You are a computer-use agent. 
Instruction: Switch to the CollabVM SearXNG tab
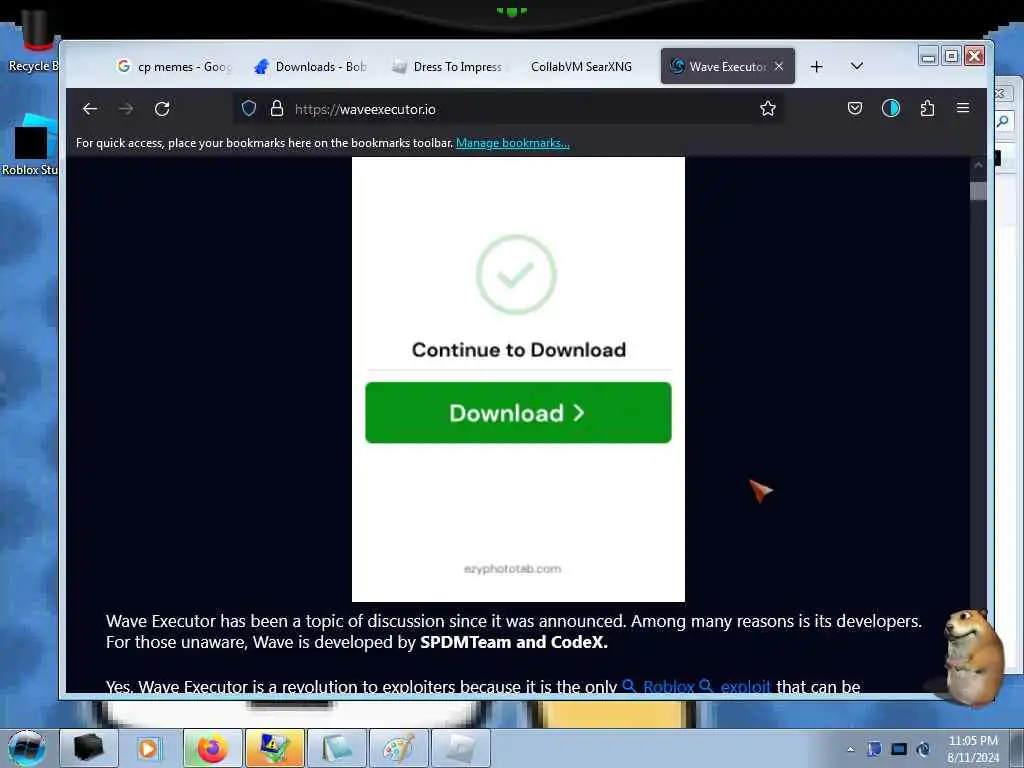pyautogui.click(x=581, y=67)
